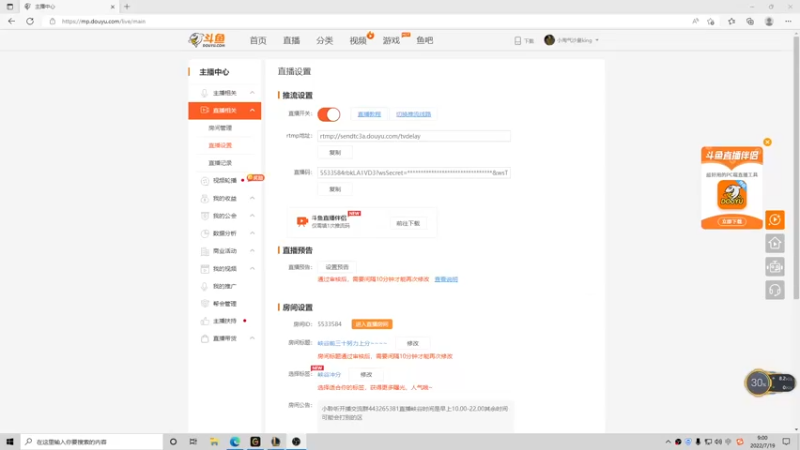Image resolution: width=800 pixels, height=450 pixels.
Task: Click the room title link text
Action: 352,343
